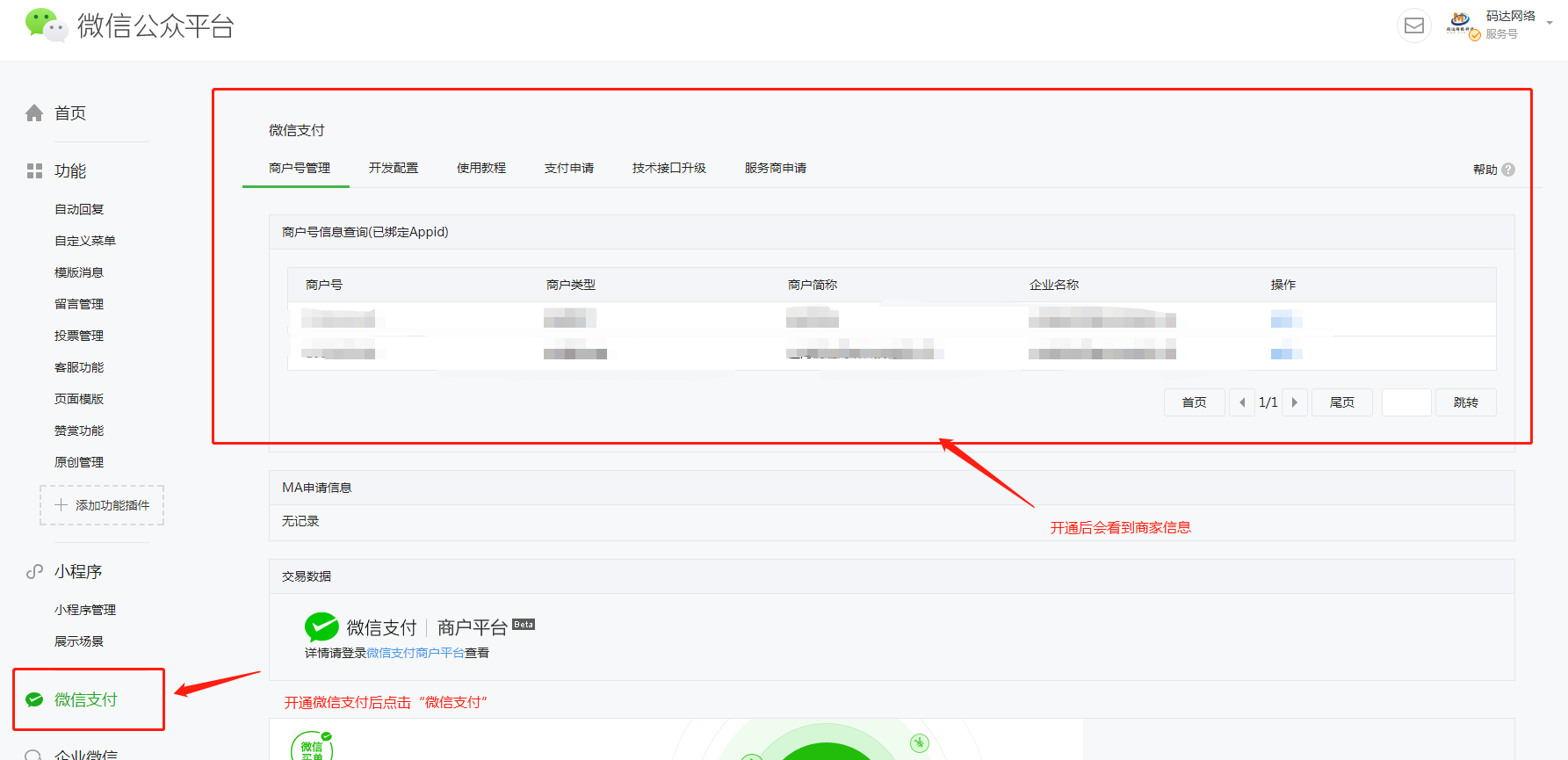Click the 帮助 link
1568x760 pixels.
pos(1485,170)
